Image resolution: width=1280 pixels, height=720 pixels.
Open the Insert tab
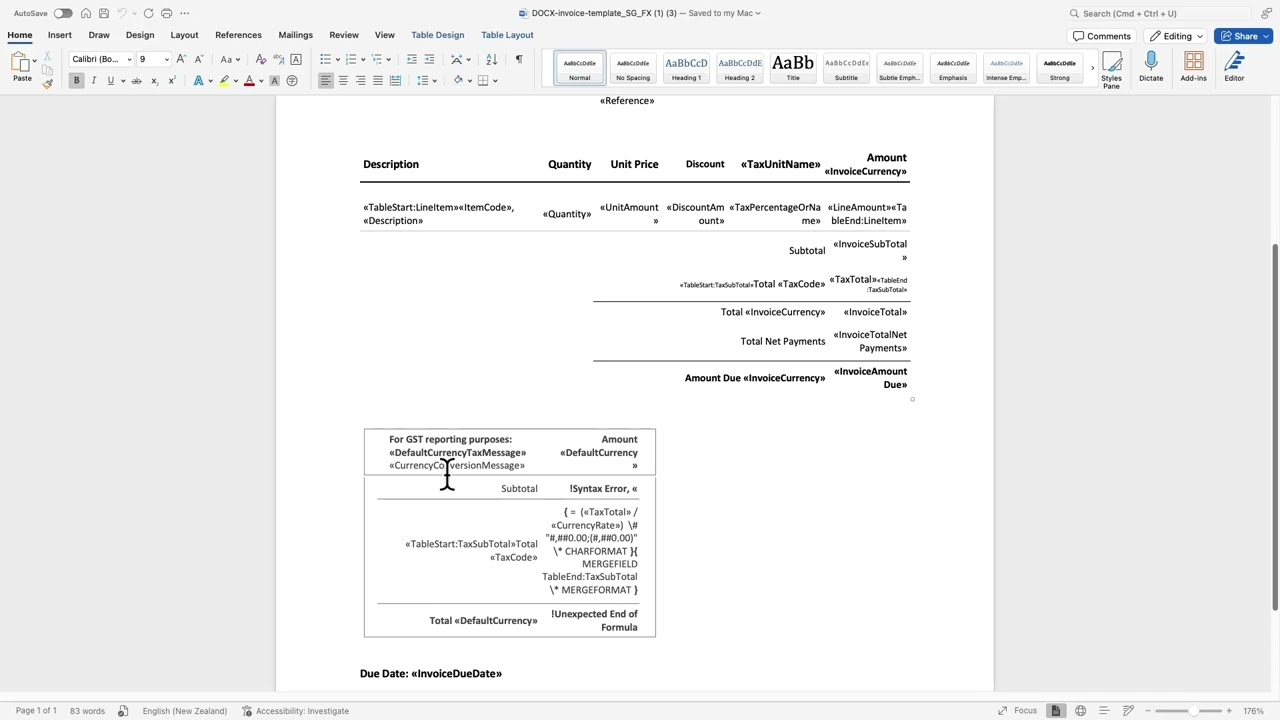pos(59,35)
